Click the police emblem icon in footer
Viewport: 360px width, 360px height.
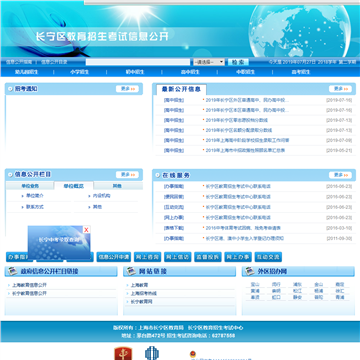[x=193, y=354]
